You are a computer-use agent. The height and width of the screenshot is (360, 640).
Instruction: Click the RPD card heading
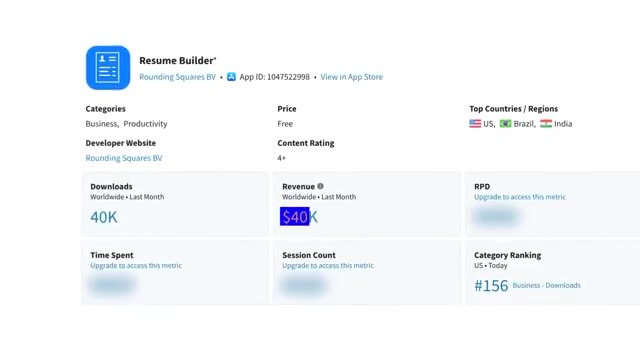pos(482,187)
